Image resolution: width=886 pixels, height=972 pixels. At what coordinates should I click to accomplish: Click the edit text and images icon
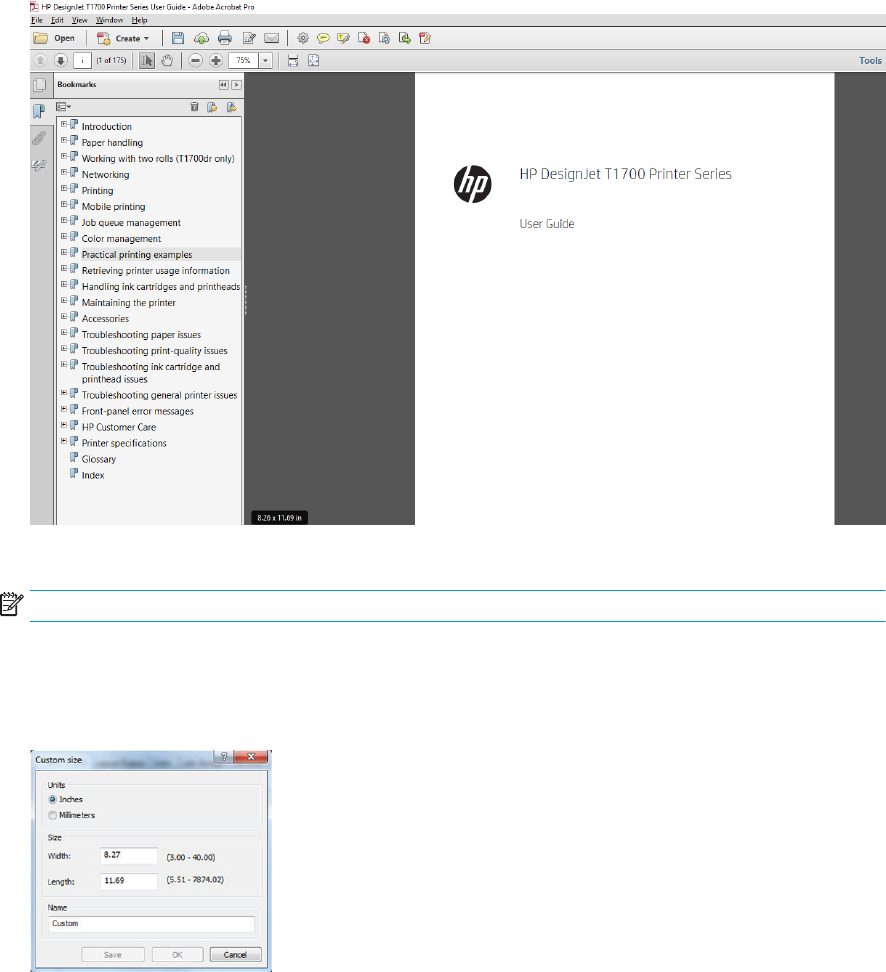249,38
